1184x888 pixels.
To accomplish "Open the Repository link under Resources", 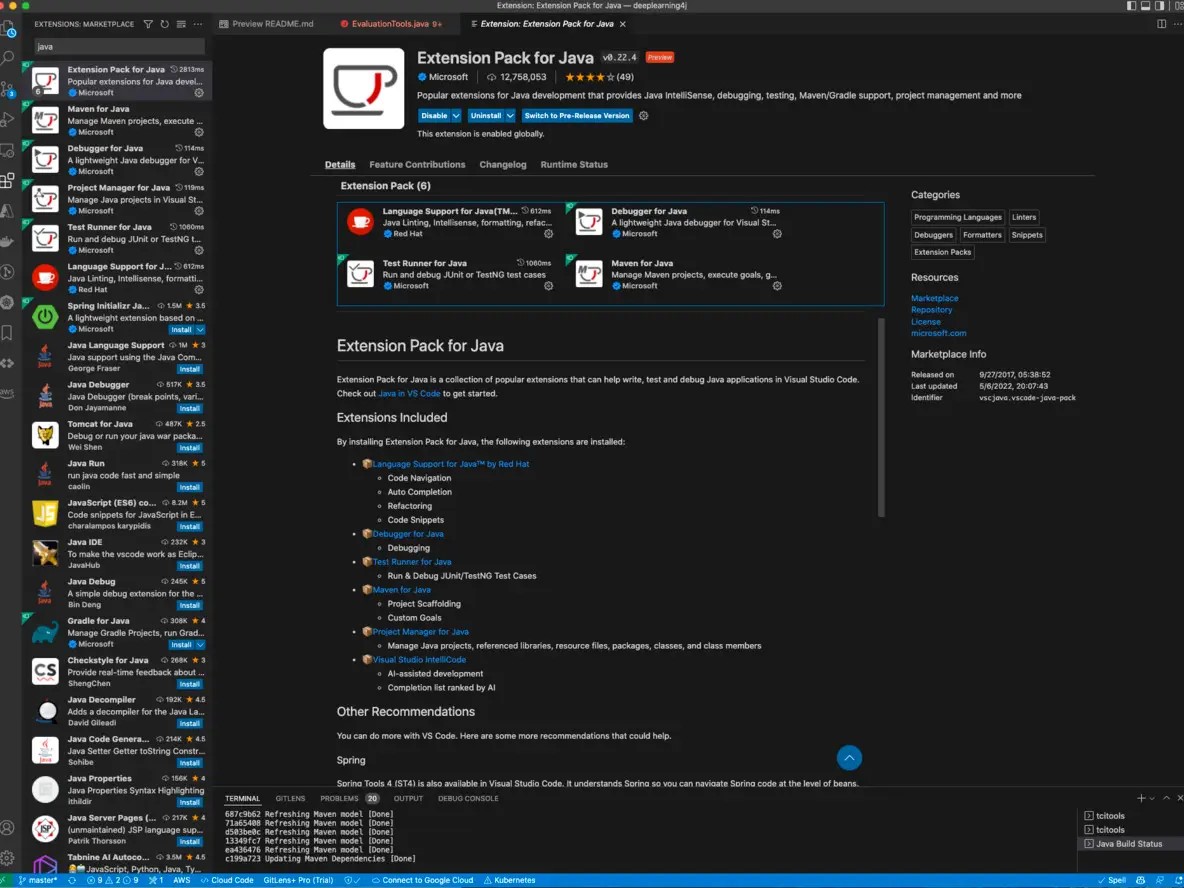I will pos(931,310).
